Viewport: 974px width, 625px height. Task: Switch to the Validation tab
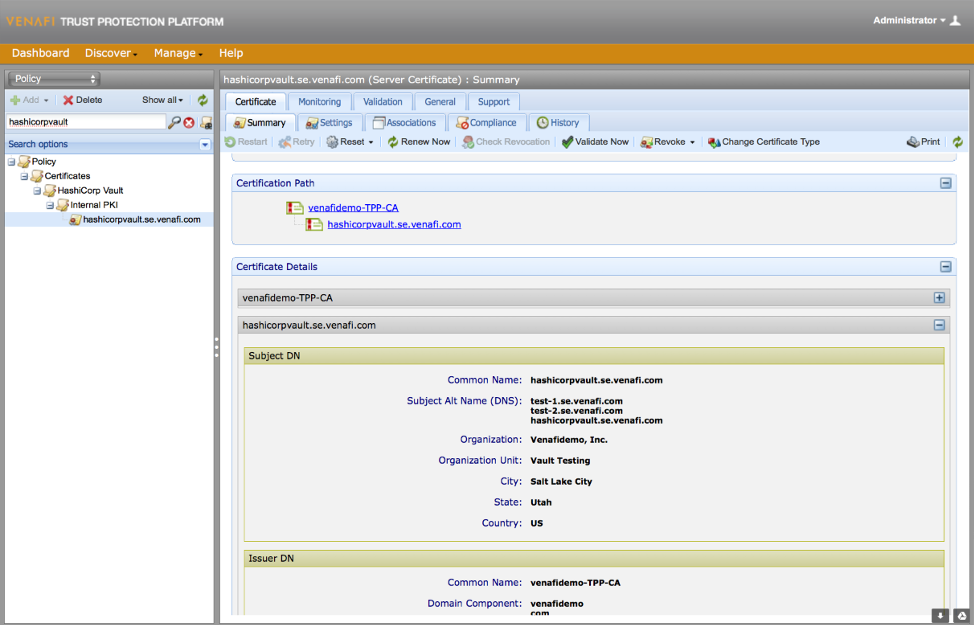coord(383,101)
